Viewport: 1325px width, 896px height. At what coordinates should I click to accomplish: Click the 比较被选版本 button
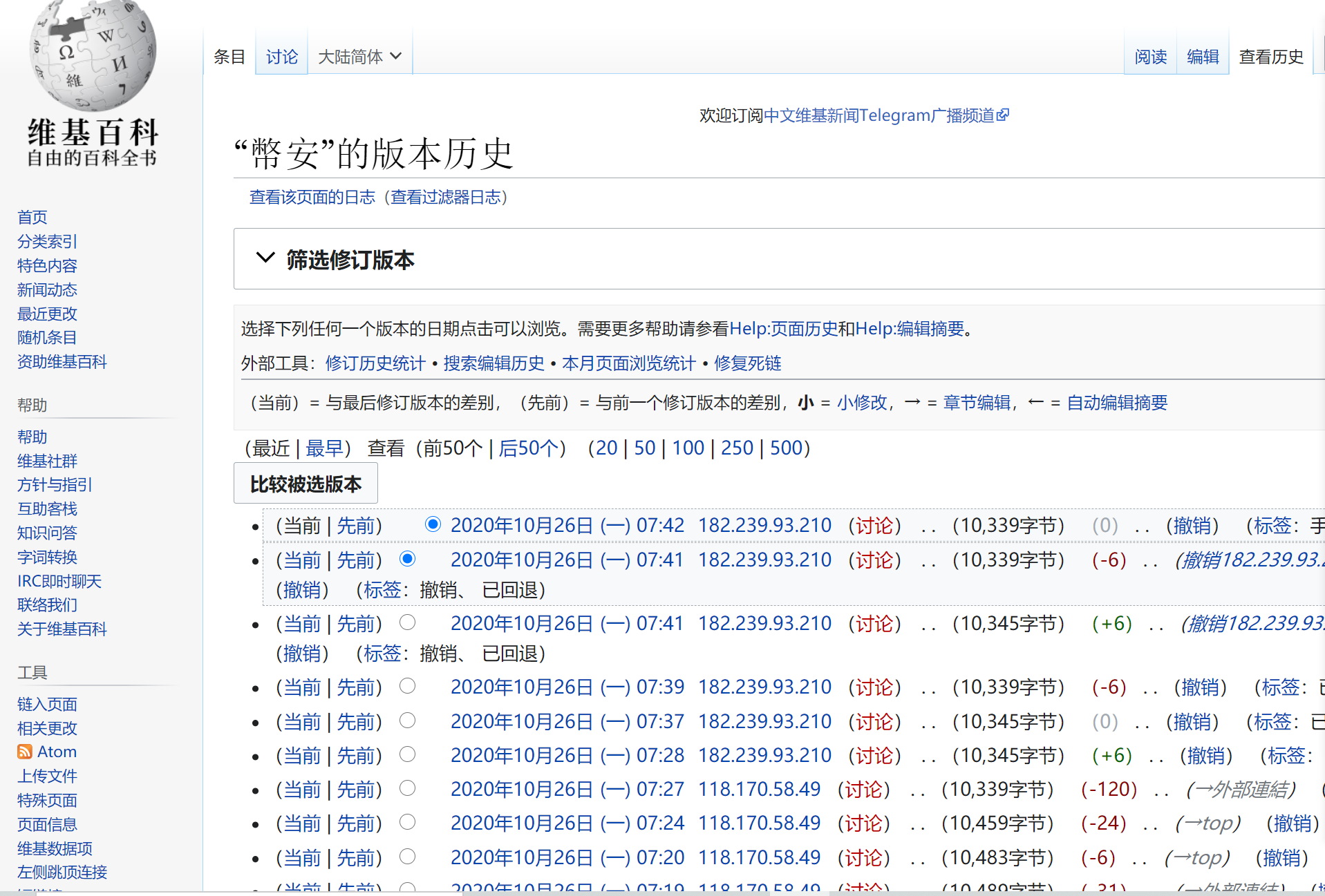pyautogui.click(x=306, y=484)
